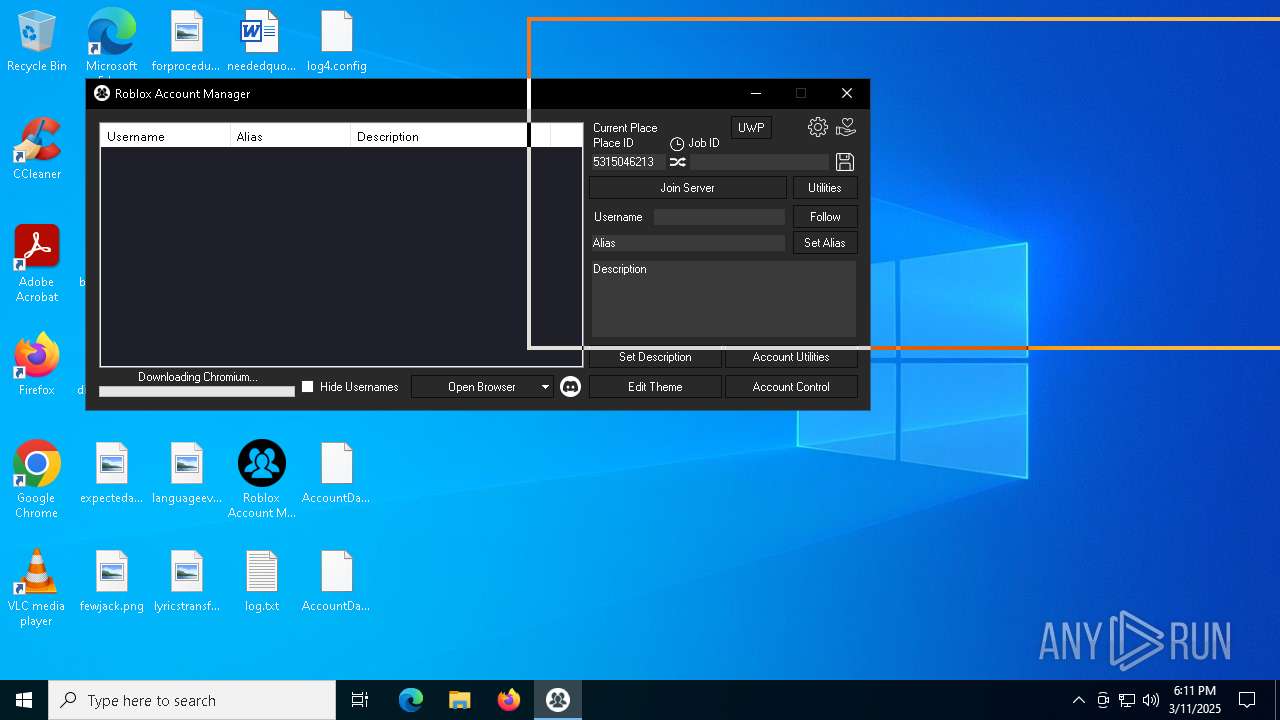Expand the Open Browser dropdown arrow
Screen dimensions: 1280x720
[x=545, y=386]
